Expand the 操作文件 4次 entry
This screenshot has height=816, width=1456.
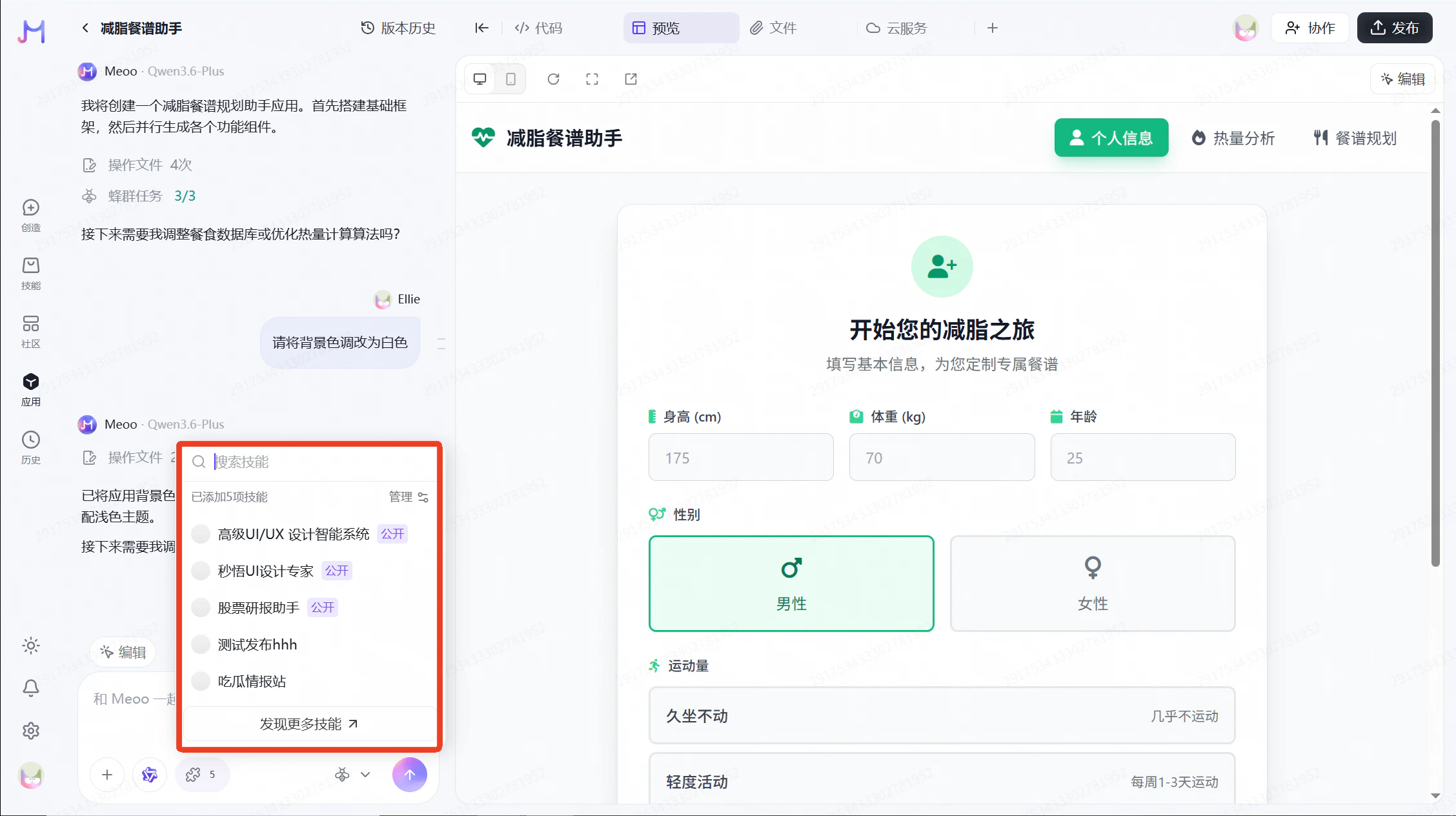coord(149,165)
